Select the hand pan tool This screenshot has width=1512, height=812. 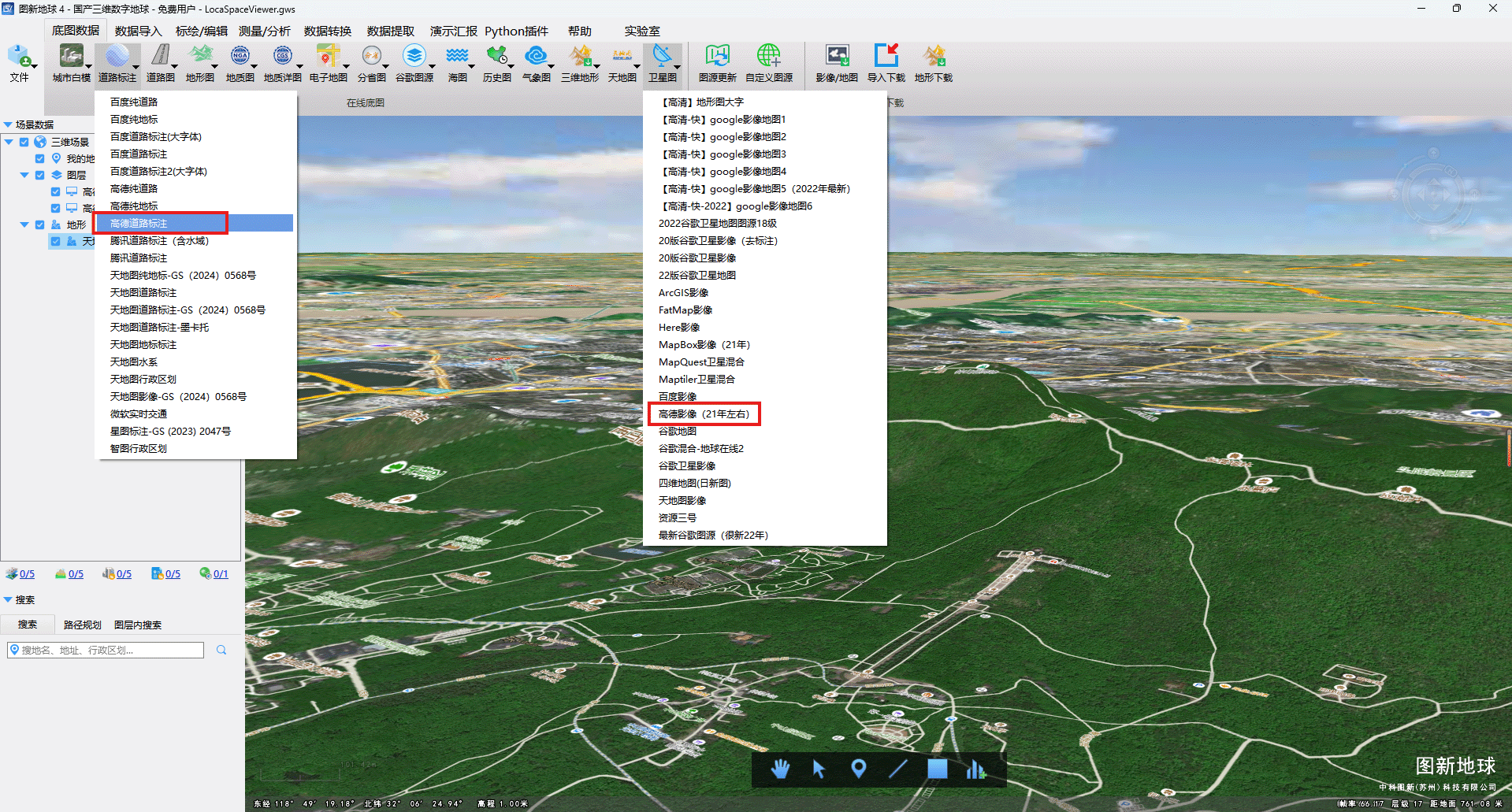point(780,769)
